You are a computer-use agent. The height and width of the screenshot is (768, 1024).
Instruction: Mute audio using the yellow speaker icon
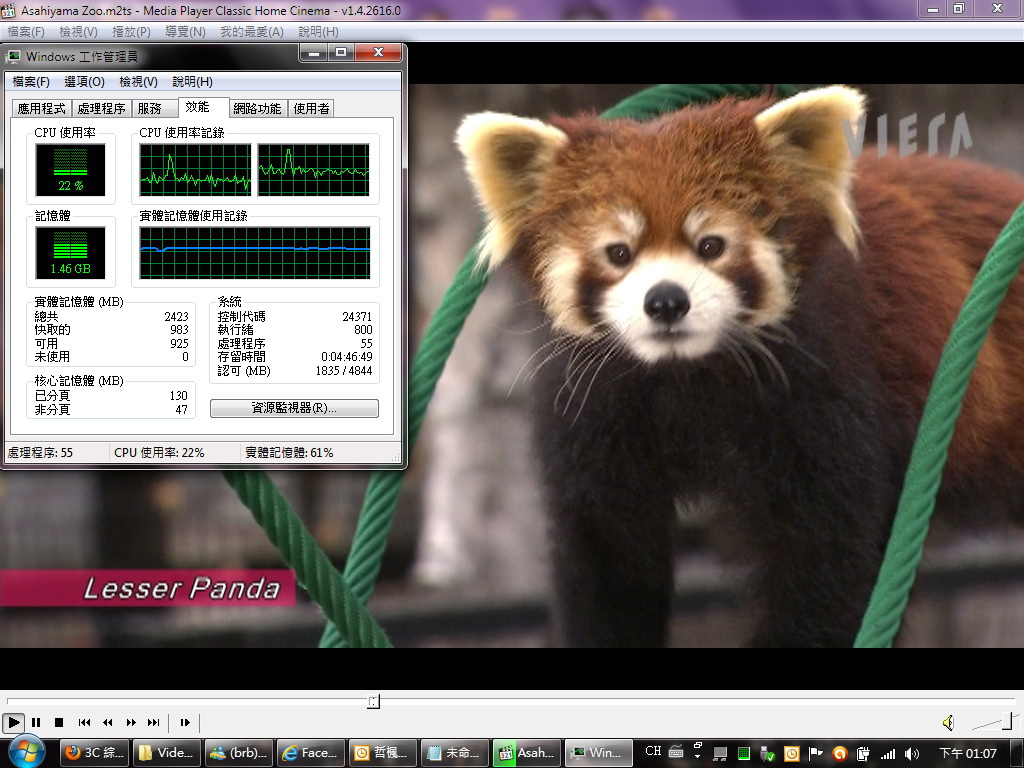948,722
